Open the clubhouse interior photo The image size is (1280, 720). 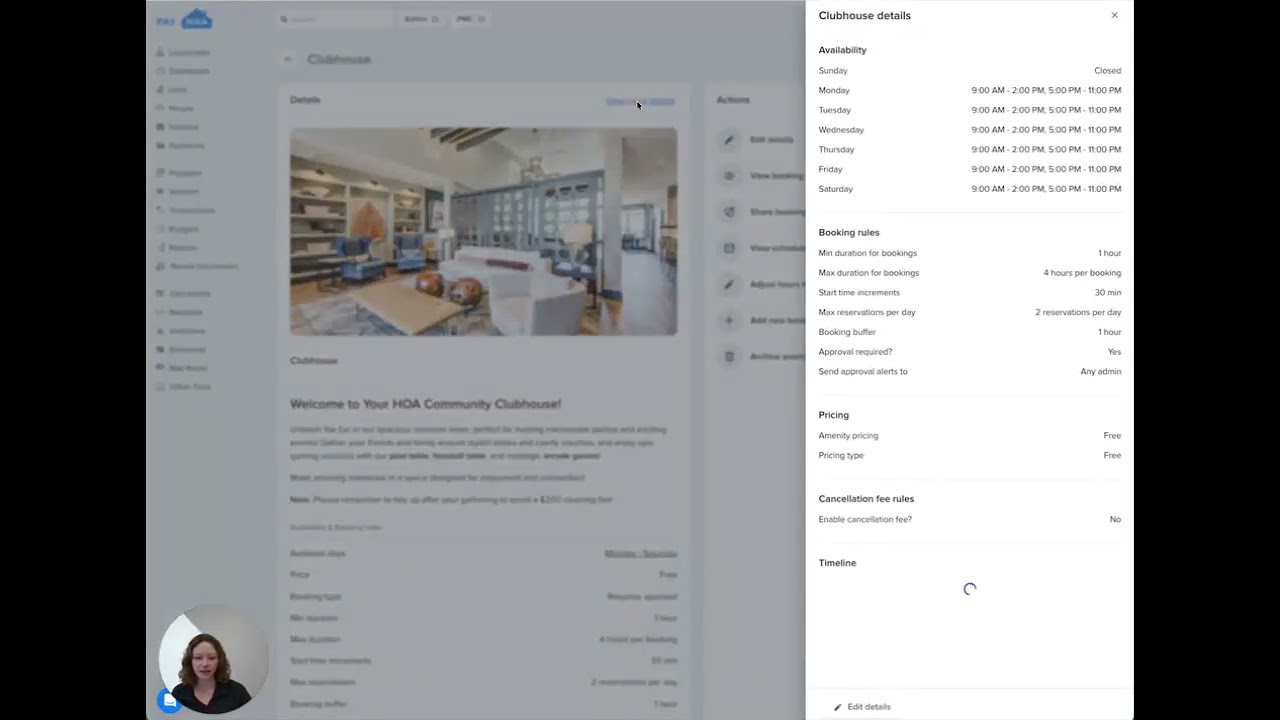(x=483, y=231)
